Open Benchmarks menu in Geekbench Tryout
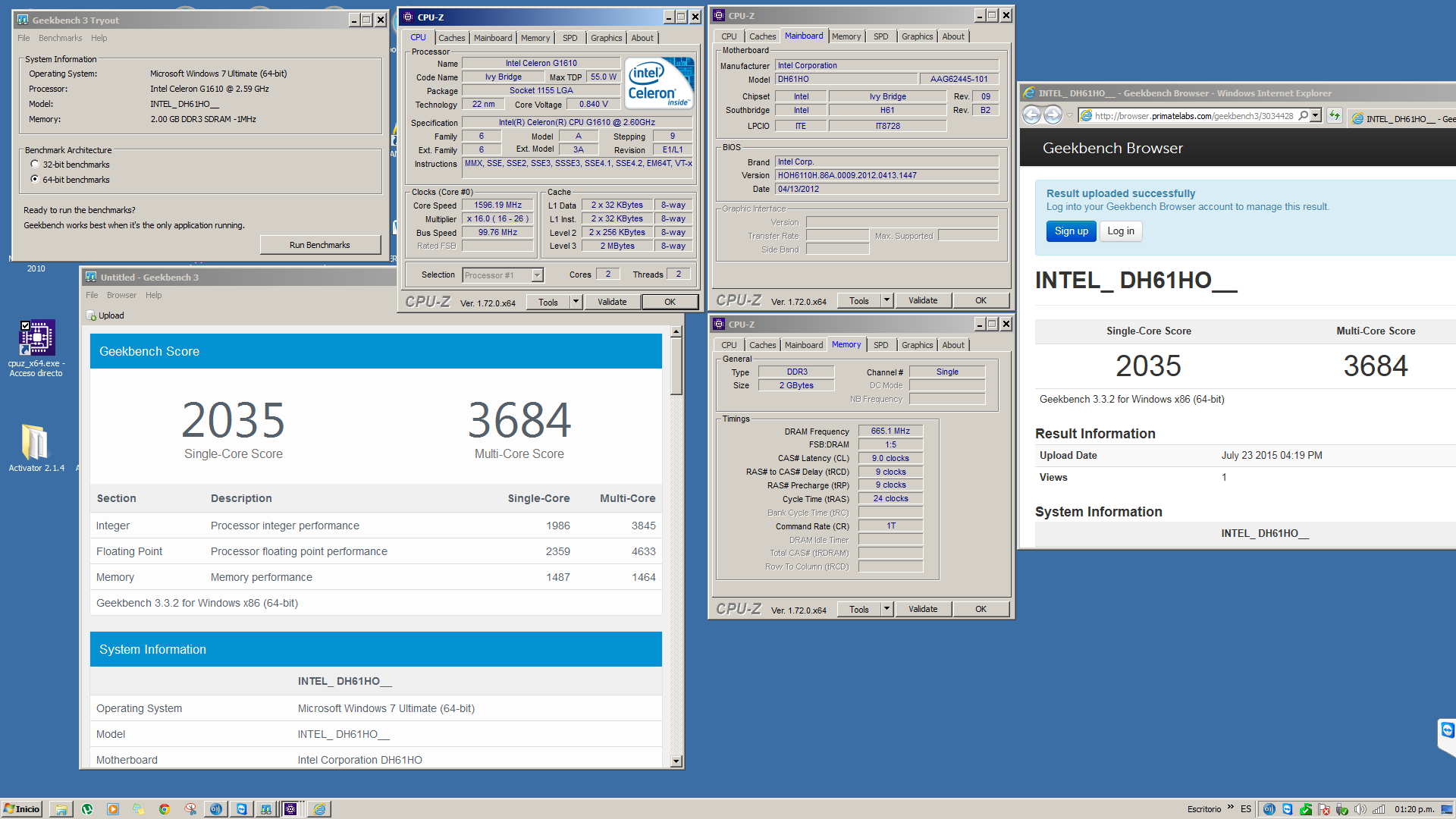This screenshot has width=1456, height=819. point(60,38)
